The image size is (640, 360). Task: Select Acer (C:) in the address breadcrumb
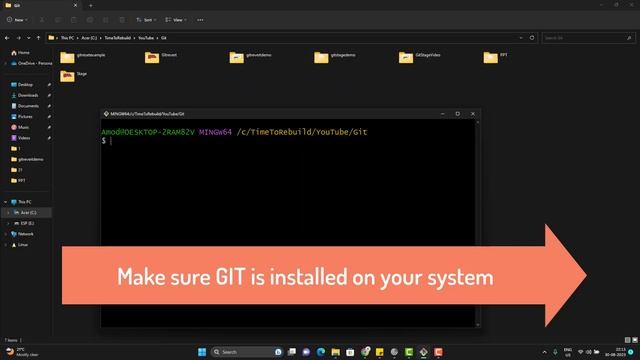(89, 38)
